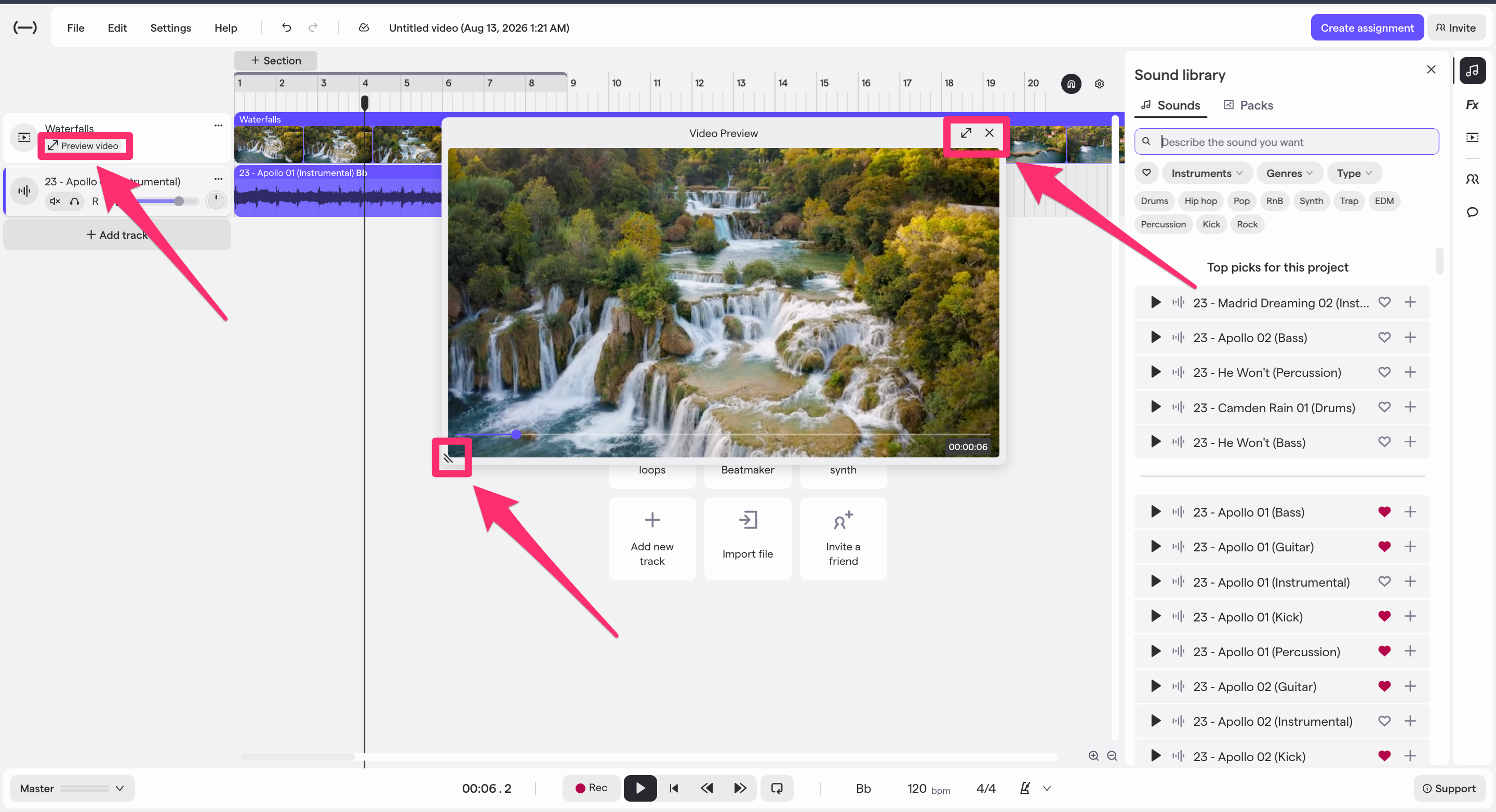The width and height of the screenshot is (1496, 812).
Task: Close the Video Preview window
Action: (989, 133)
